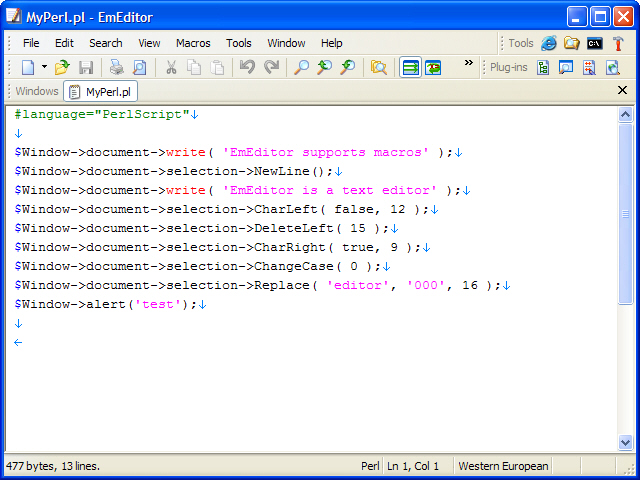
Task: Click the folder tool icon in Tools bar
Action: pos(571,43)
